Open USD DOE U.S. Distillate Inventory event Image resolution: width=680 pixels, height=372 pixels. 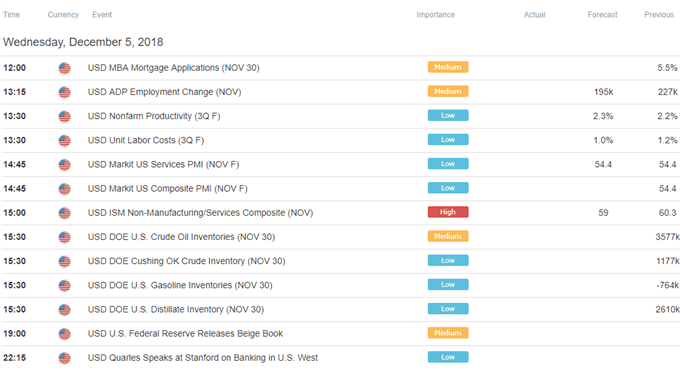176,310
